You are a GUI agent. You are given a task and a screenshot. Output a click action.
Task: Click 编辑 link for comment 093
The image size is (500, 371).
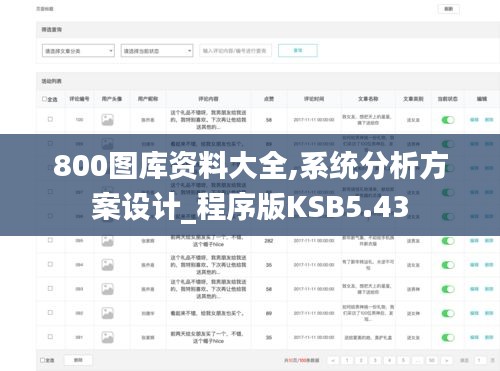pyautogui.click(x=474, y=289)
